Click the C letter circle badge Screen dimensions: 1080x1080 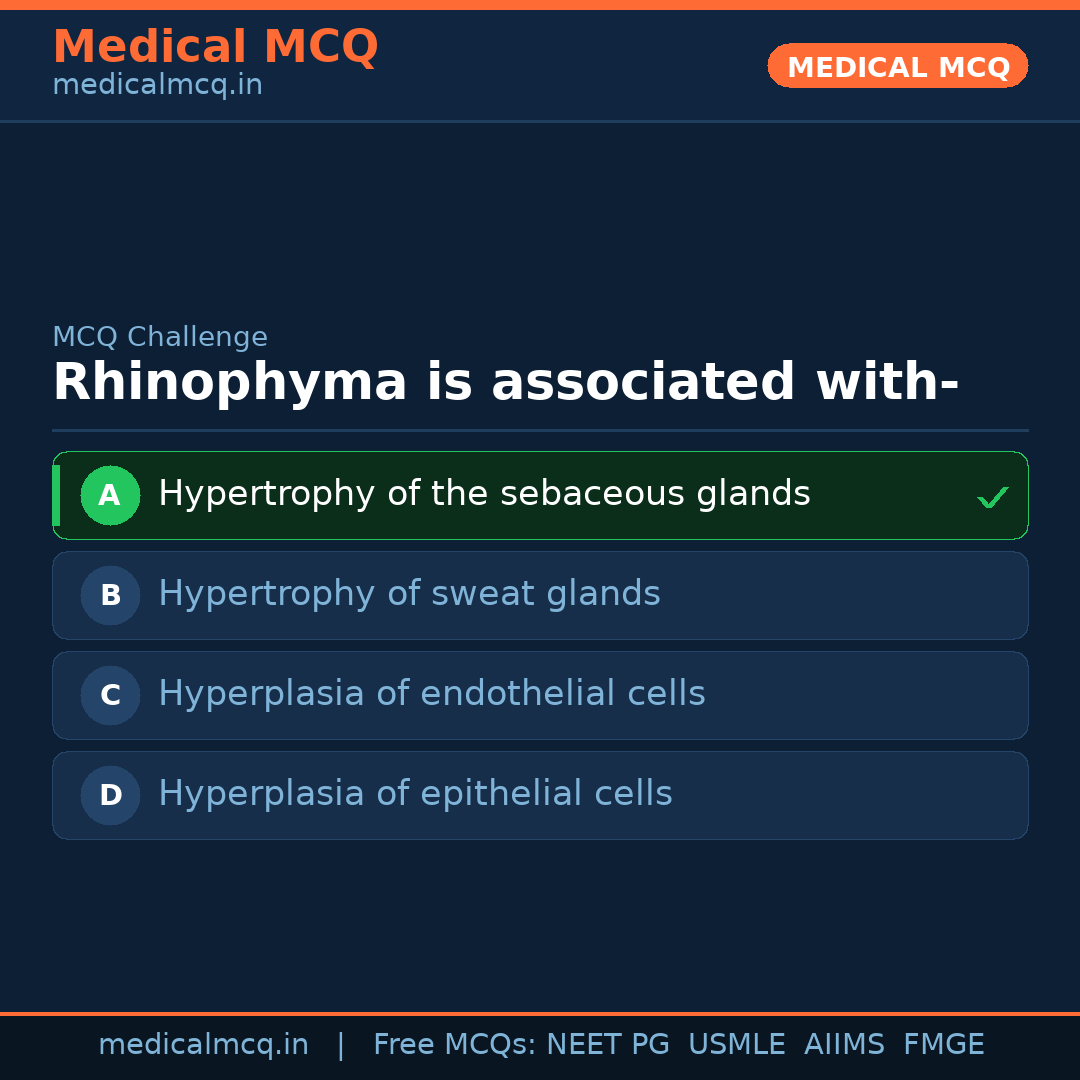coord(110,696)
